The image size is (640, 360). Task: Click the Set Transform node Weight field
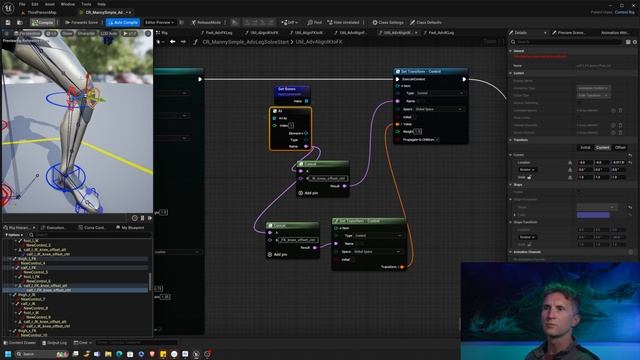pos(418,131)
